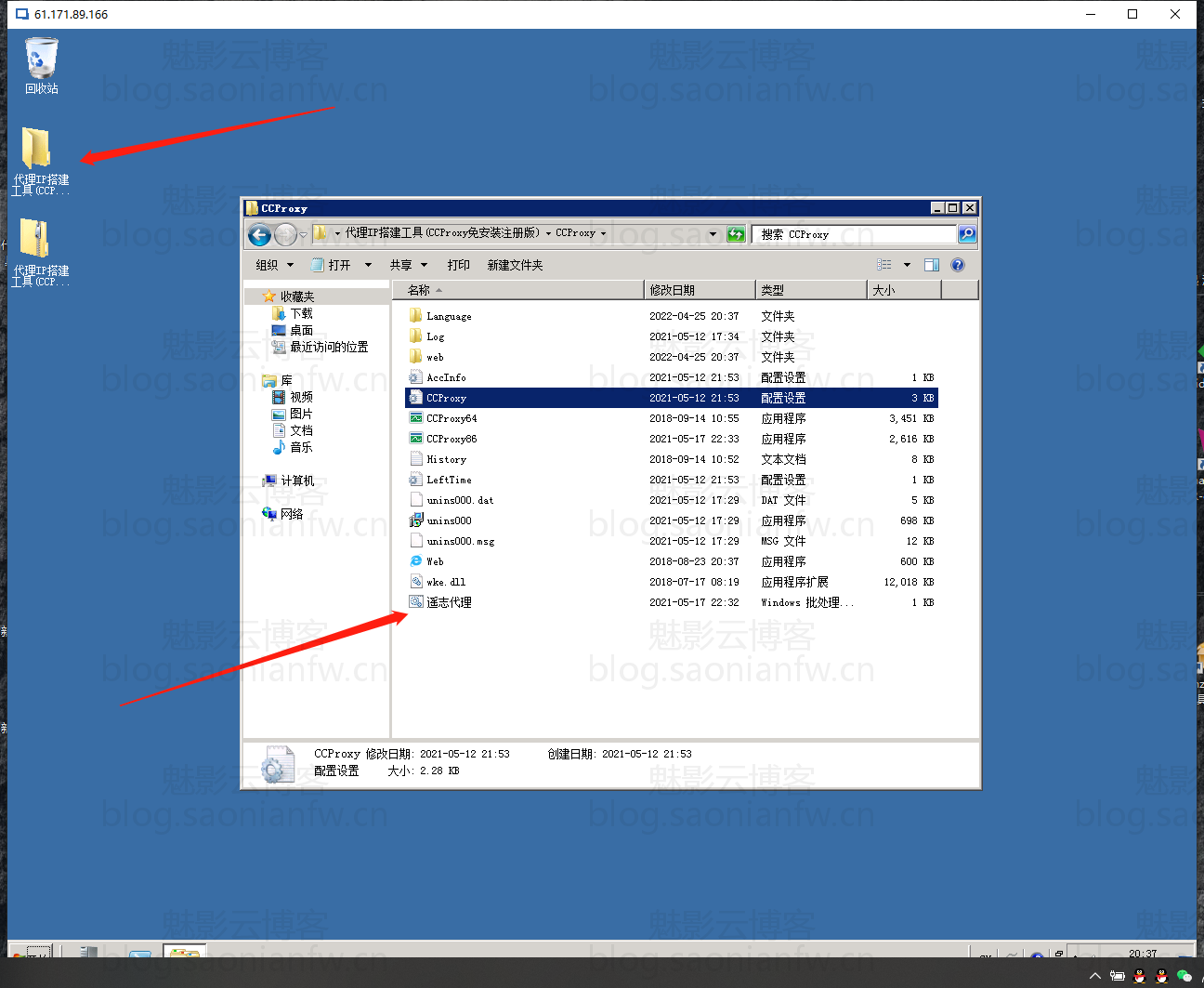1204x988 pixels.
Task: Click the 打印 (Print) toolbar button
Action: [459, 265]
